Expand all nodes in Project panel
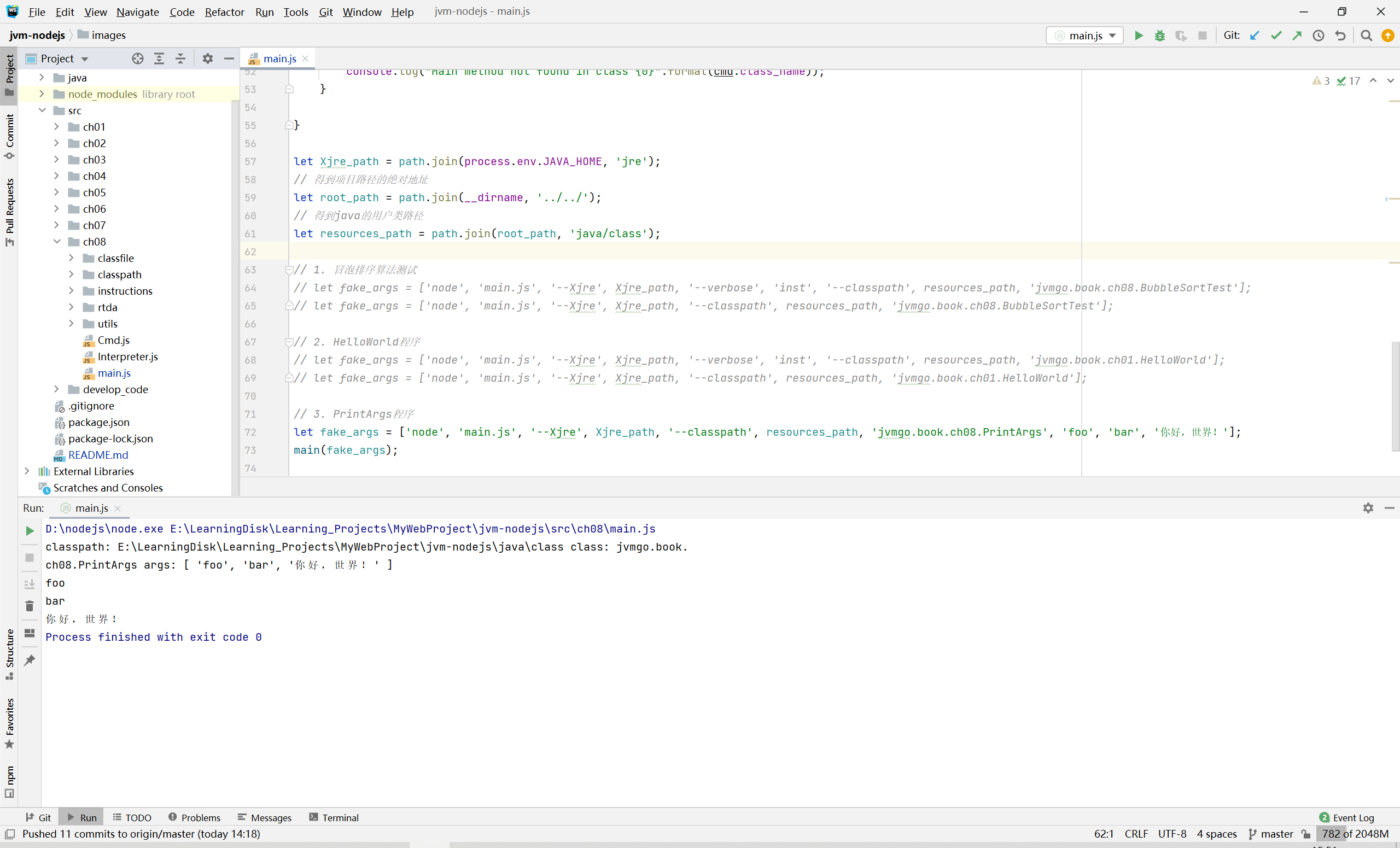Screen dimensions: 1400x848 point(159,59)
